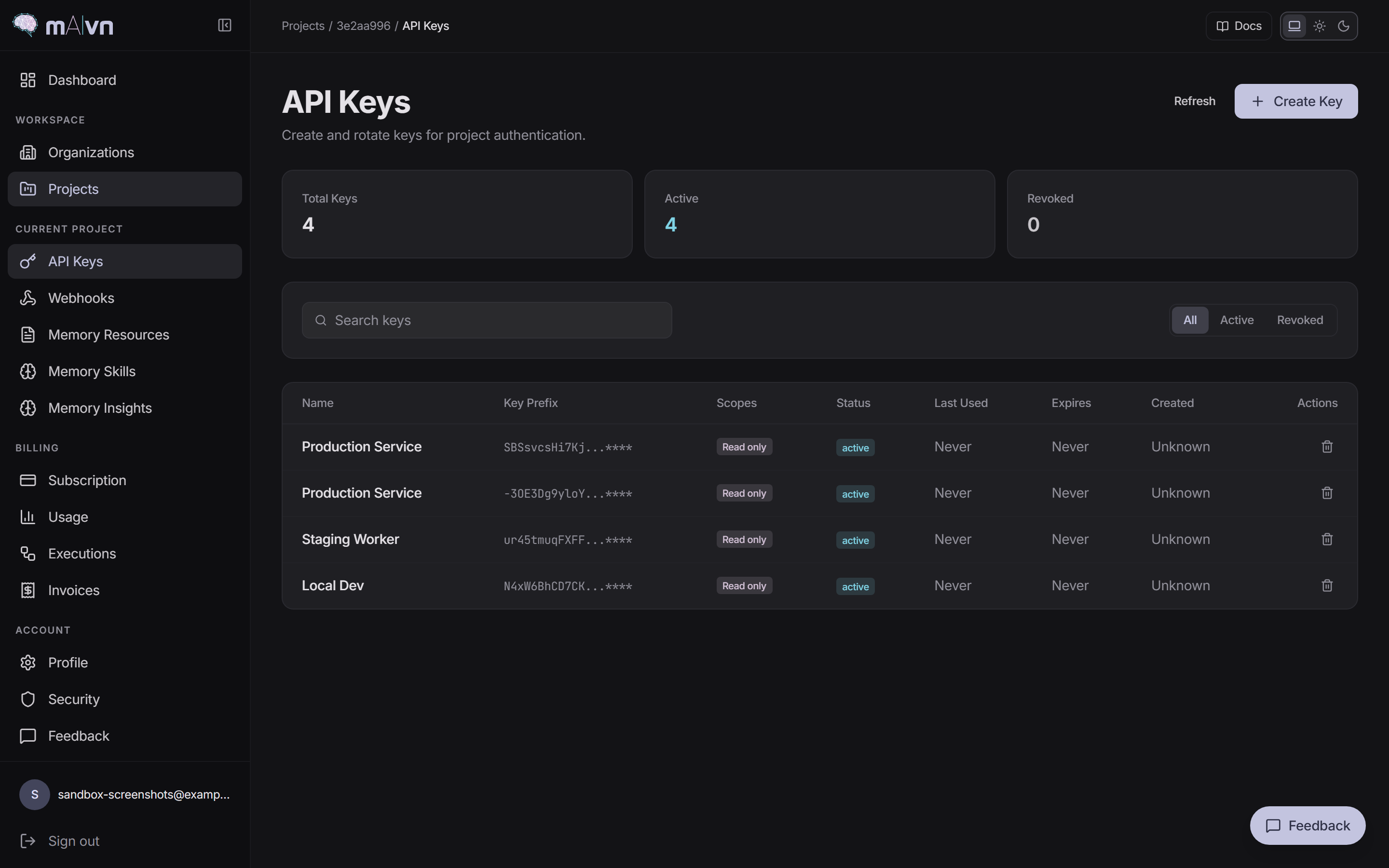Click the Usage chart icon
The width and height of the screenshot is (1389, 868).
27,517
